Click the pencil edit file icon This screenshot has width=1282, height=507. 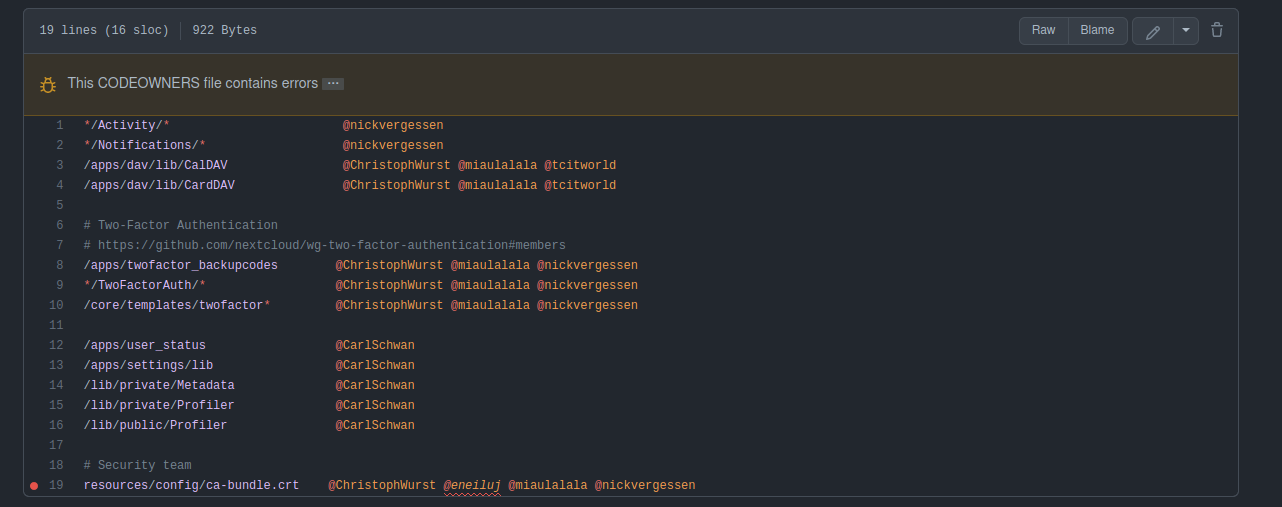1152,31
